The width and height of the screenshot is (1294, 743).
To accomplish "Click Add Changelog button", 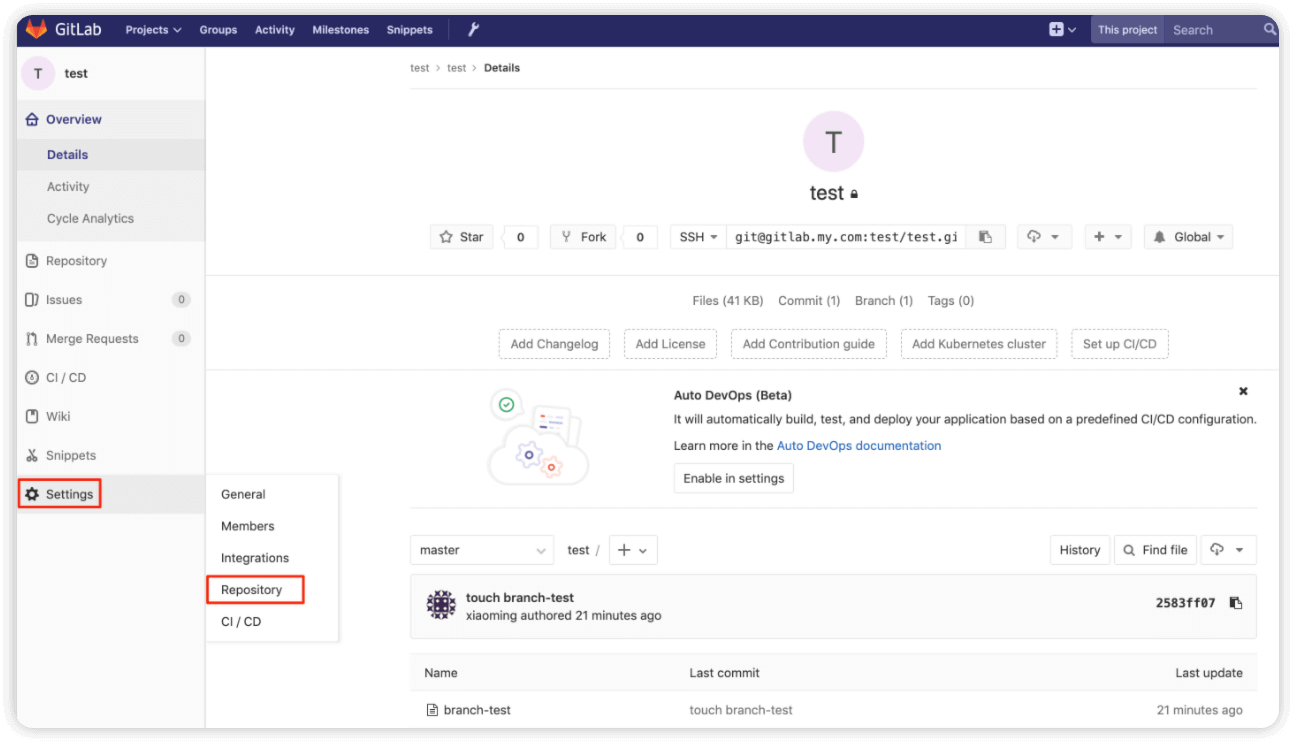I will (x=554, y=344).
